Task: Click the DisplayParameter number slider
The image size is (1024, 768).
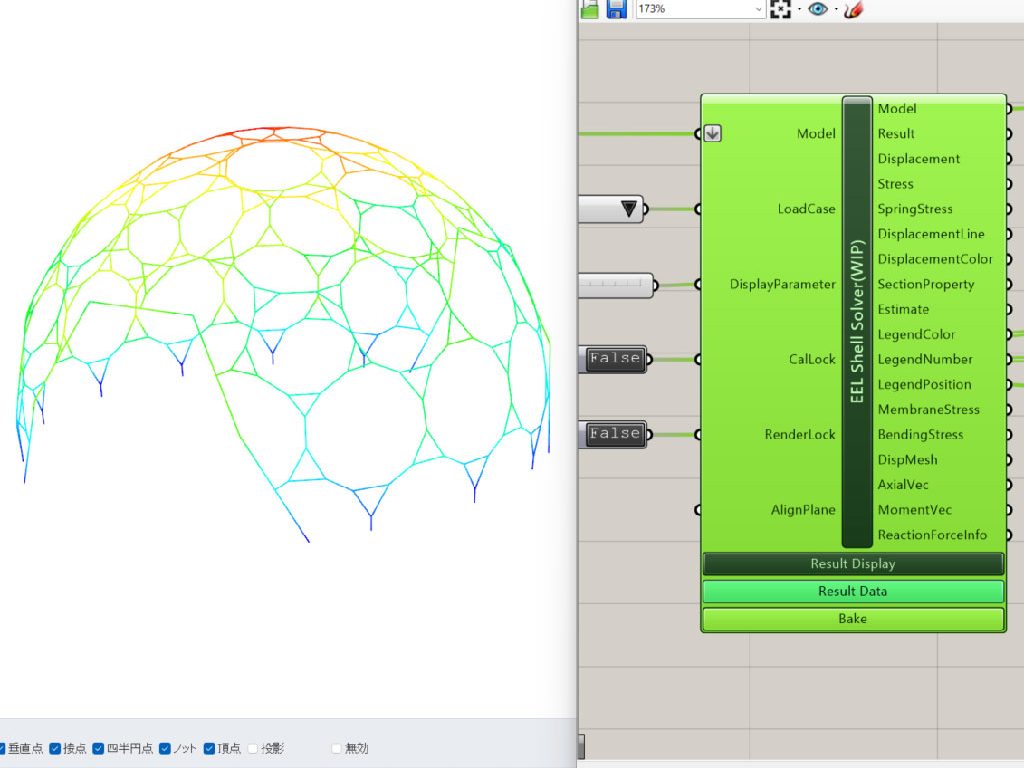Action: [x=614, y=285]
